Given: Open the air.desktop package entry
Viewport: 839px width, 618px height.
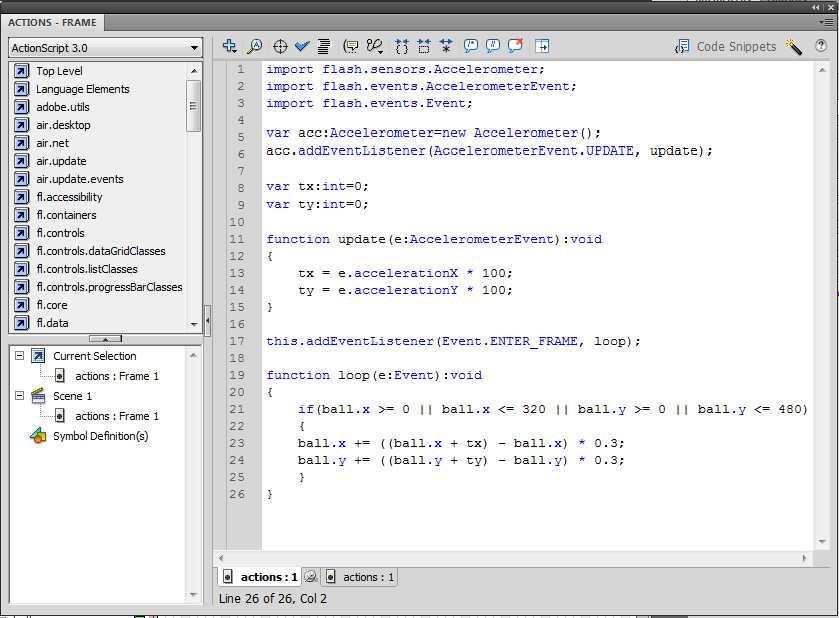Looking at the screenshot, I should point(63,125).
